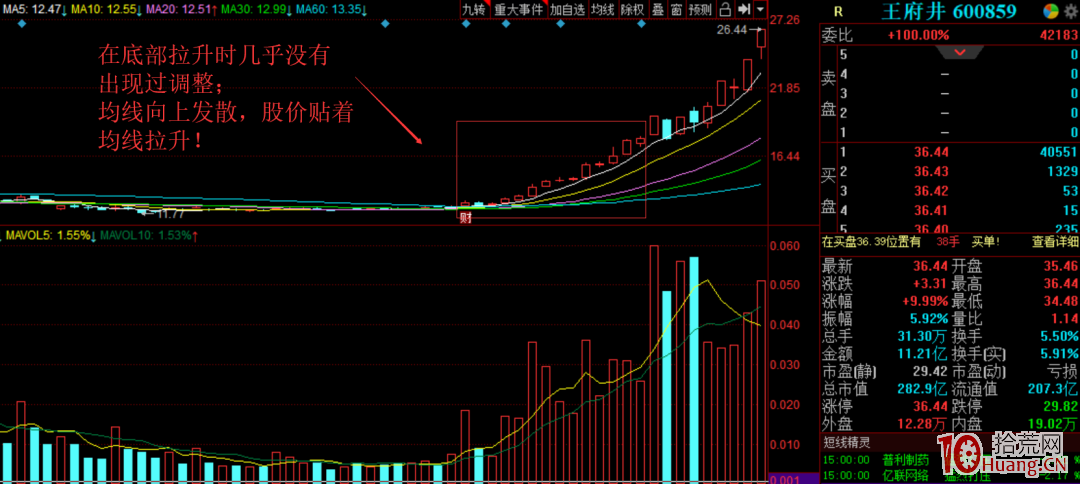Click the MA10: 12.55 indicator label

(106, 9)
